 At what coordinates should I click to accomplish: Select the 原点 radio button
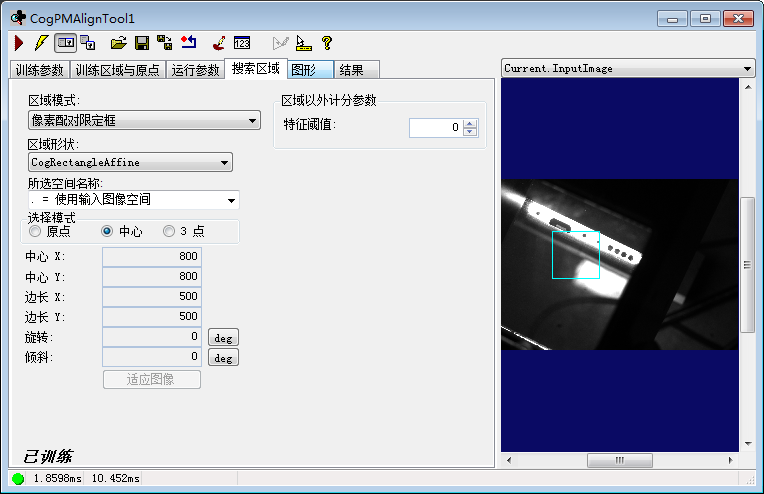[x=36, y=231]
